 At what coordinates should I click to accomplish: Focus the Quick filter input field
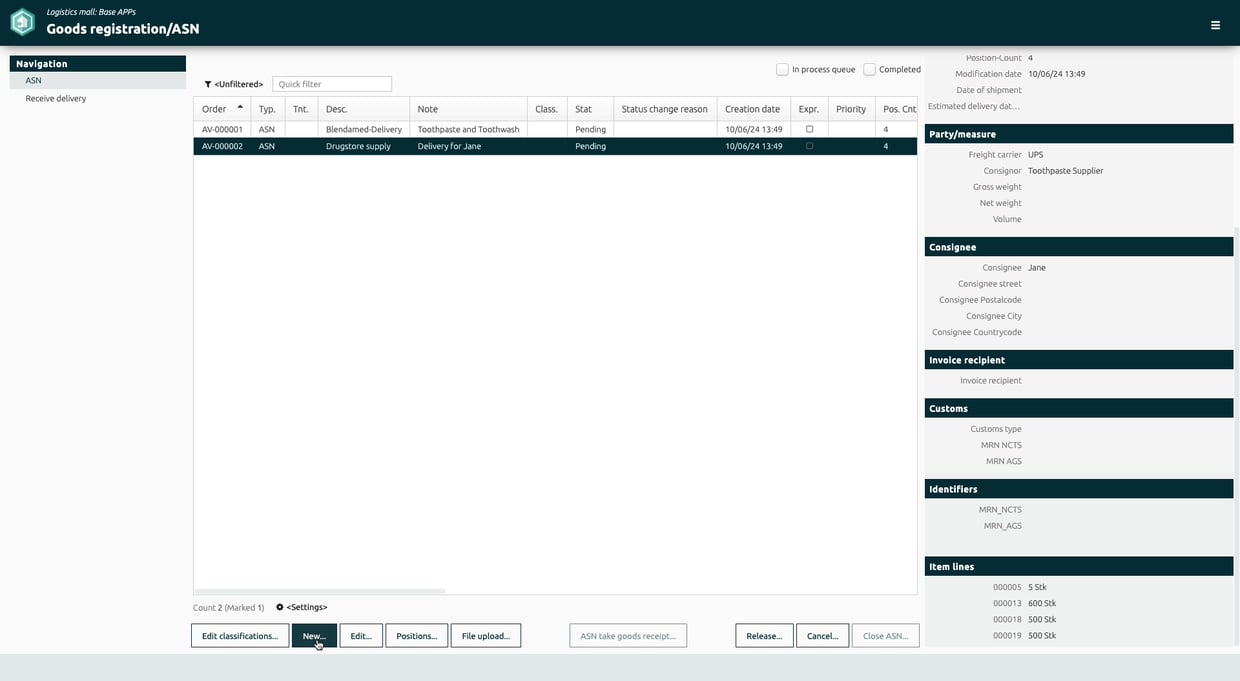pyautogui.click(x=332, y=84)
